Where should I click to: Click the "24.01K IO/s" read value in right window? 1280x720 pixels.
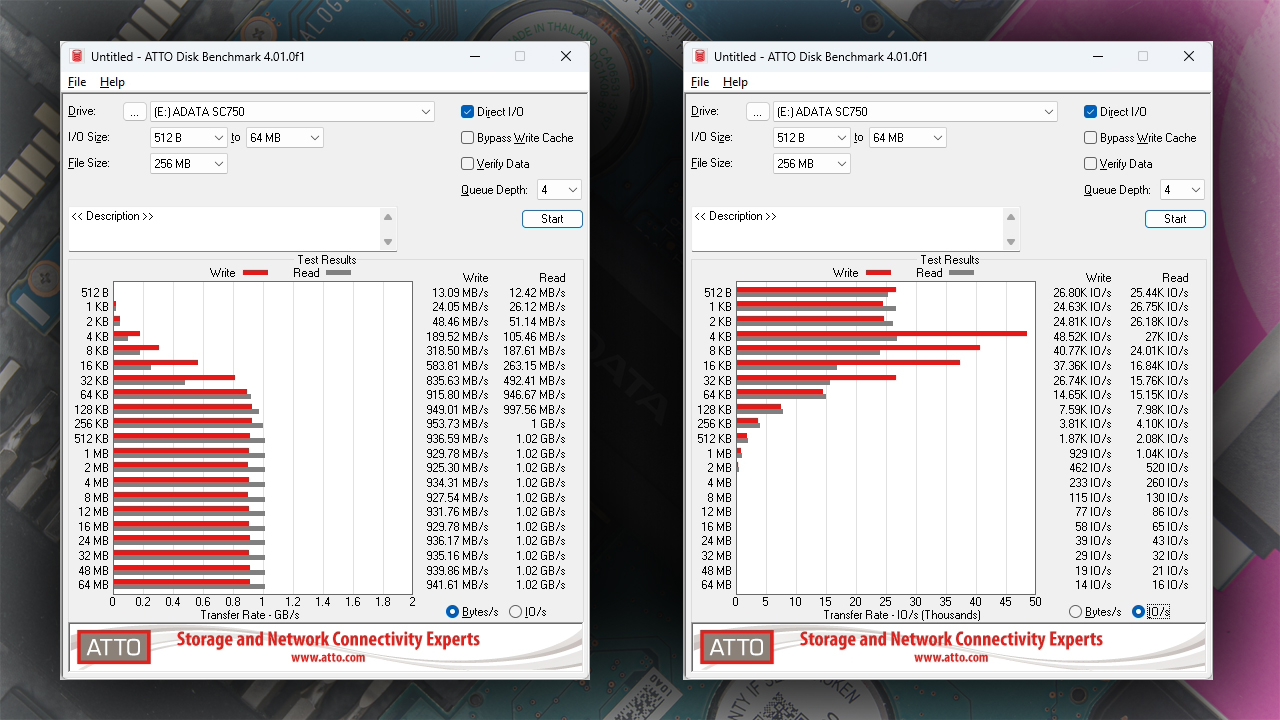(x=1159, y=352)
